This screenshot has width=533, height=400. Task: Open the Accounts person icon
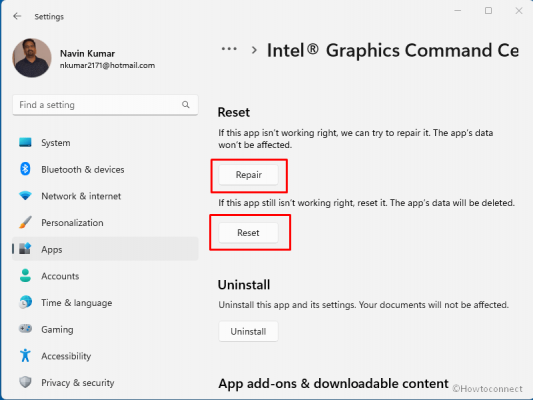pos(25,276)
